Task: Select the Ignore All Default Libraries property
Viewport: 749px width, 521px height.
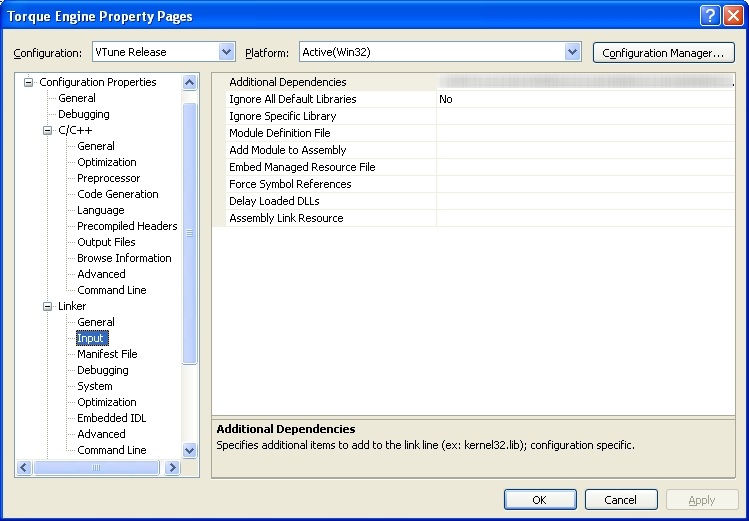Action: tap(292, 99)
